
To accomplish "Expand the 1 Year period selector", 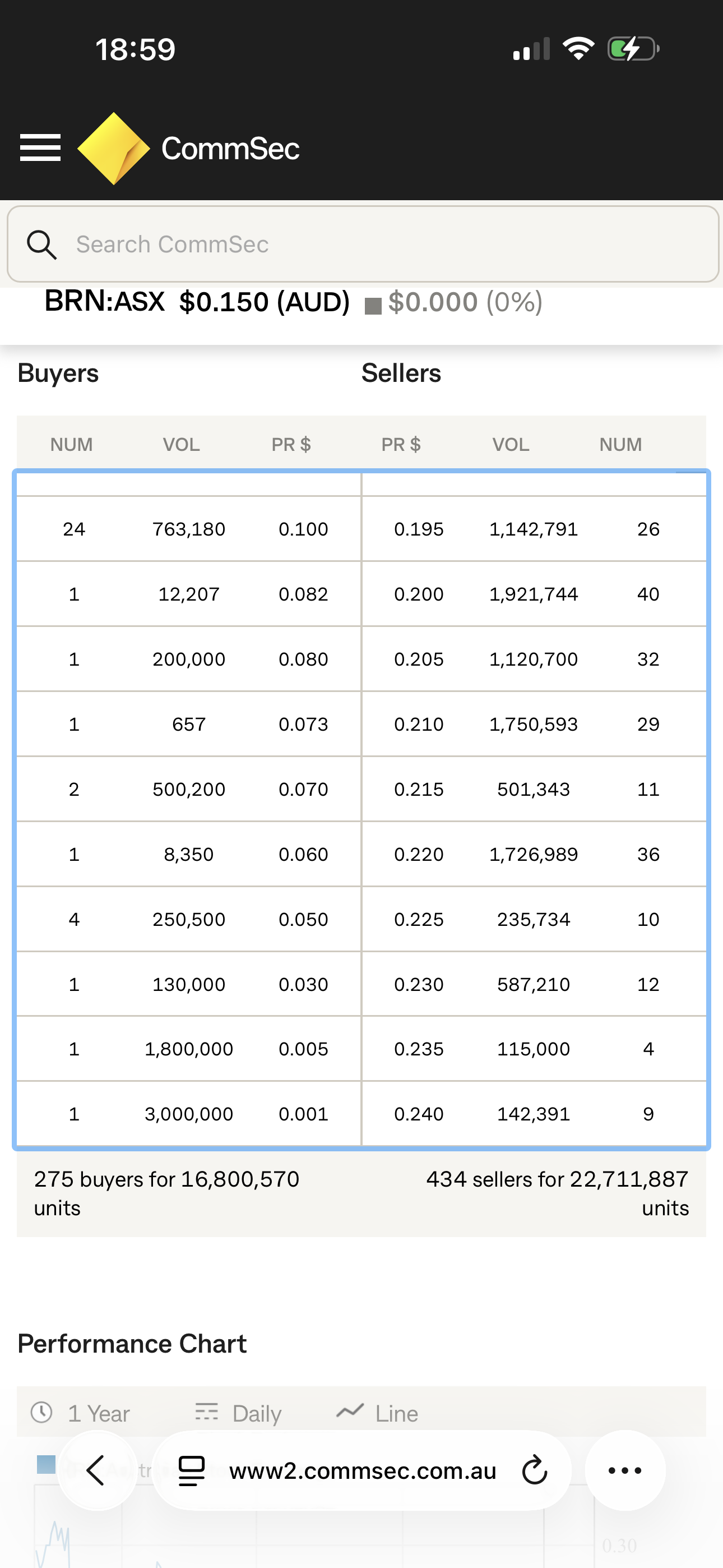I will [82, 1413].
